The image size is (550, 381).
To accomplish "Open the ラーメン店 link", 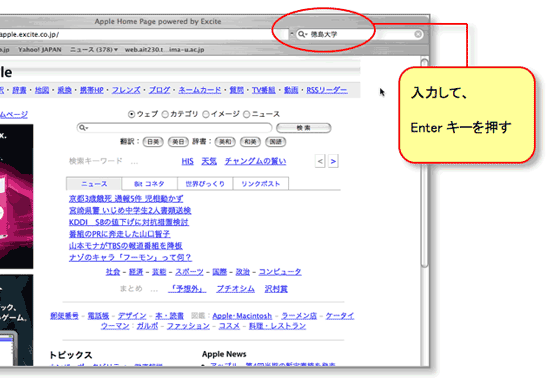I will click(299, 316).
